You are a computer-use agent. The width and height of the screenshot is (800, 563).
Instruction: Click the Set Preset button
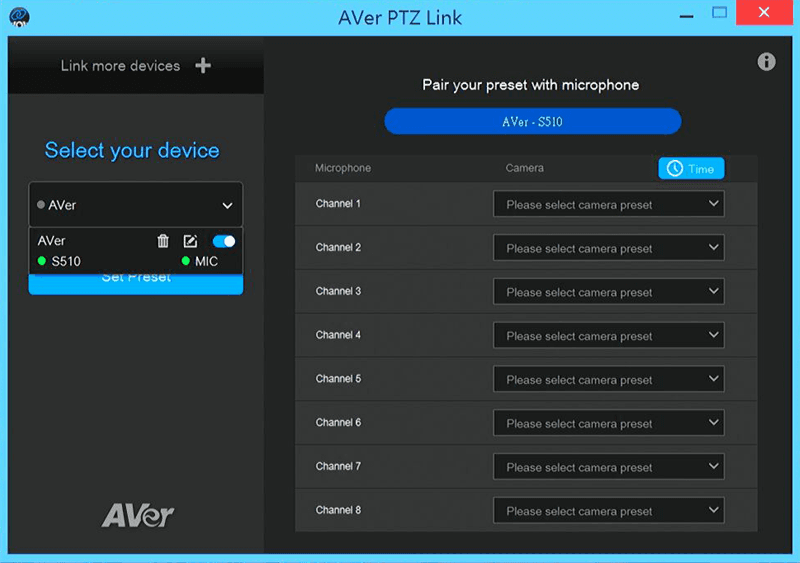(x=136, y=284)
